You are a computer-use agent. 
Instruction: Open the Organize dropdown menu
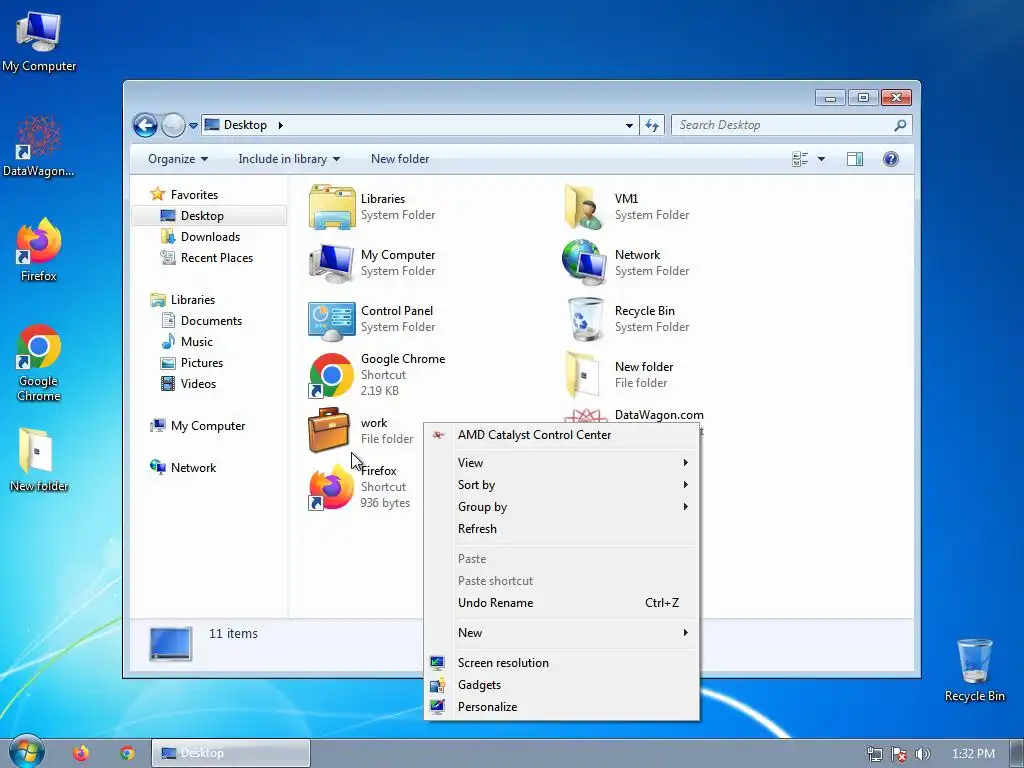point(178,159)
